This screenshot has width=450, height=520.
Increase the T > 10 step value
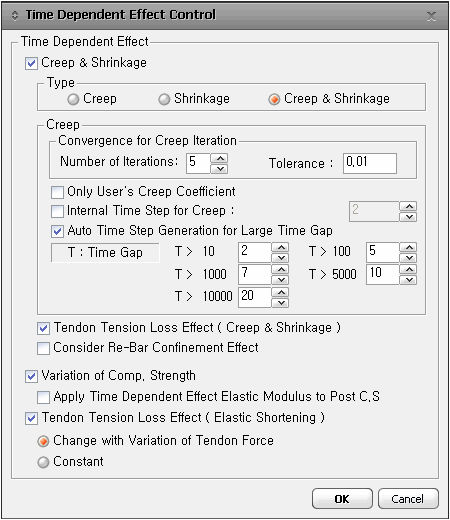point(281,247)
